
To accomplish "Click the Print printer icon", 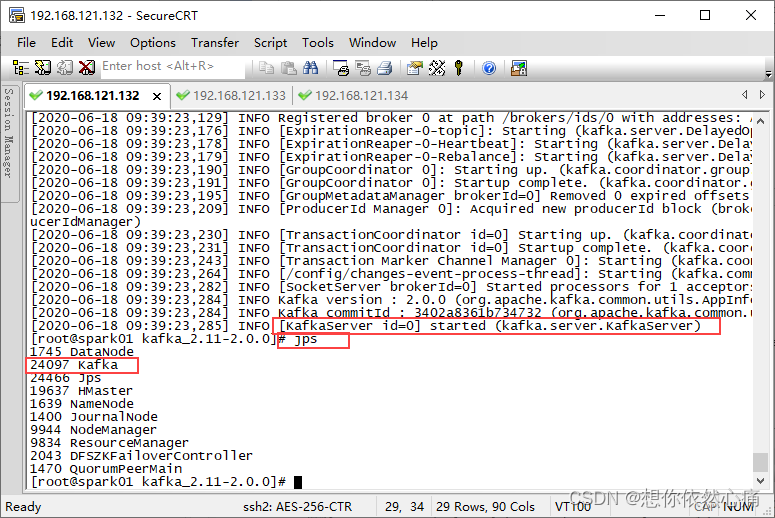I will [x=385, y=68].
